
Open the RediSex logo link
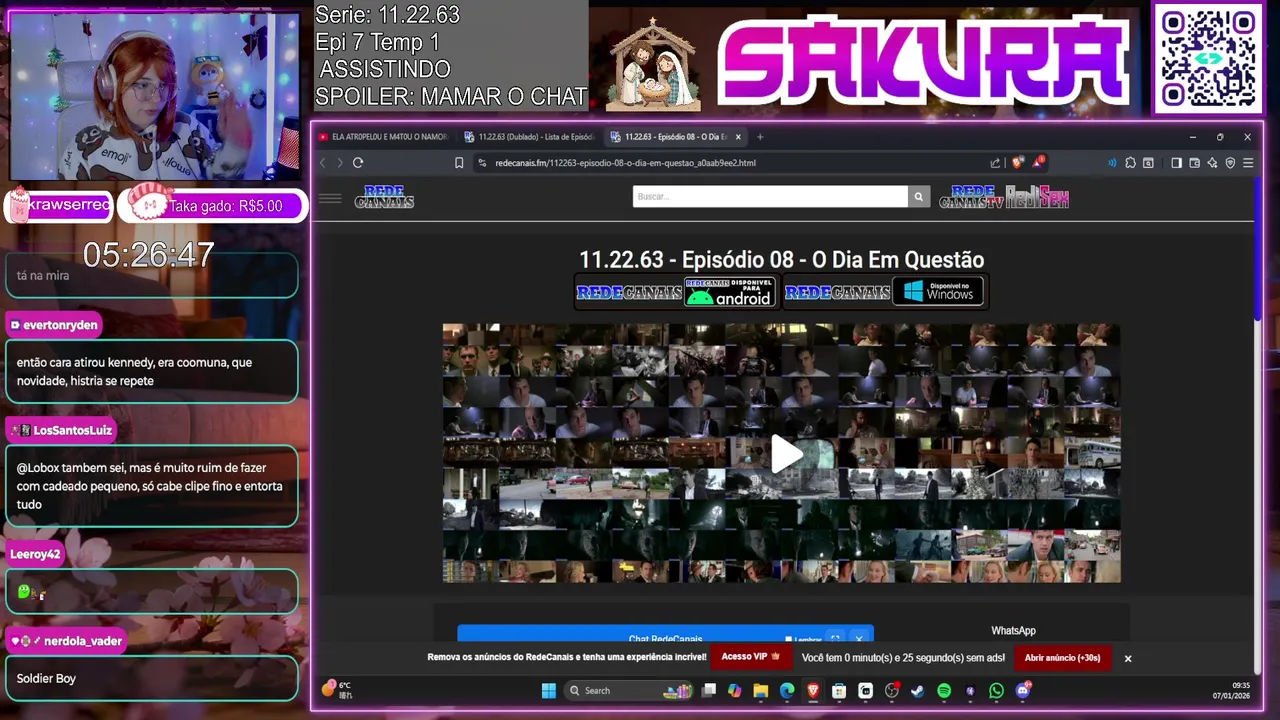click(x=1037, y=197)
